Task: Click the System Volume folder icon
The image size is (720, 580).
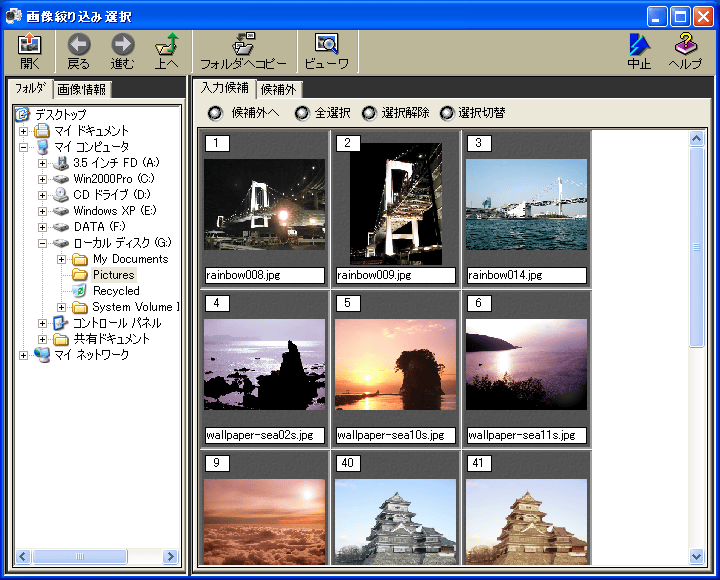Action: (80, 307)
